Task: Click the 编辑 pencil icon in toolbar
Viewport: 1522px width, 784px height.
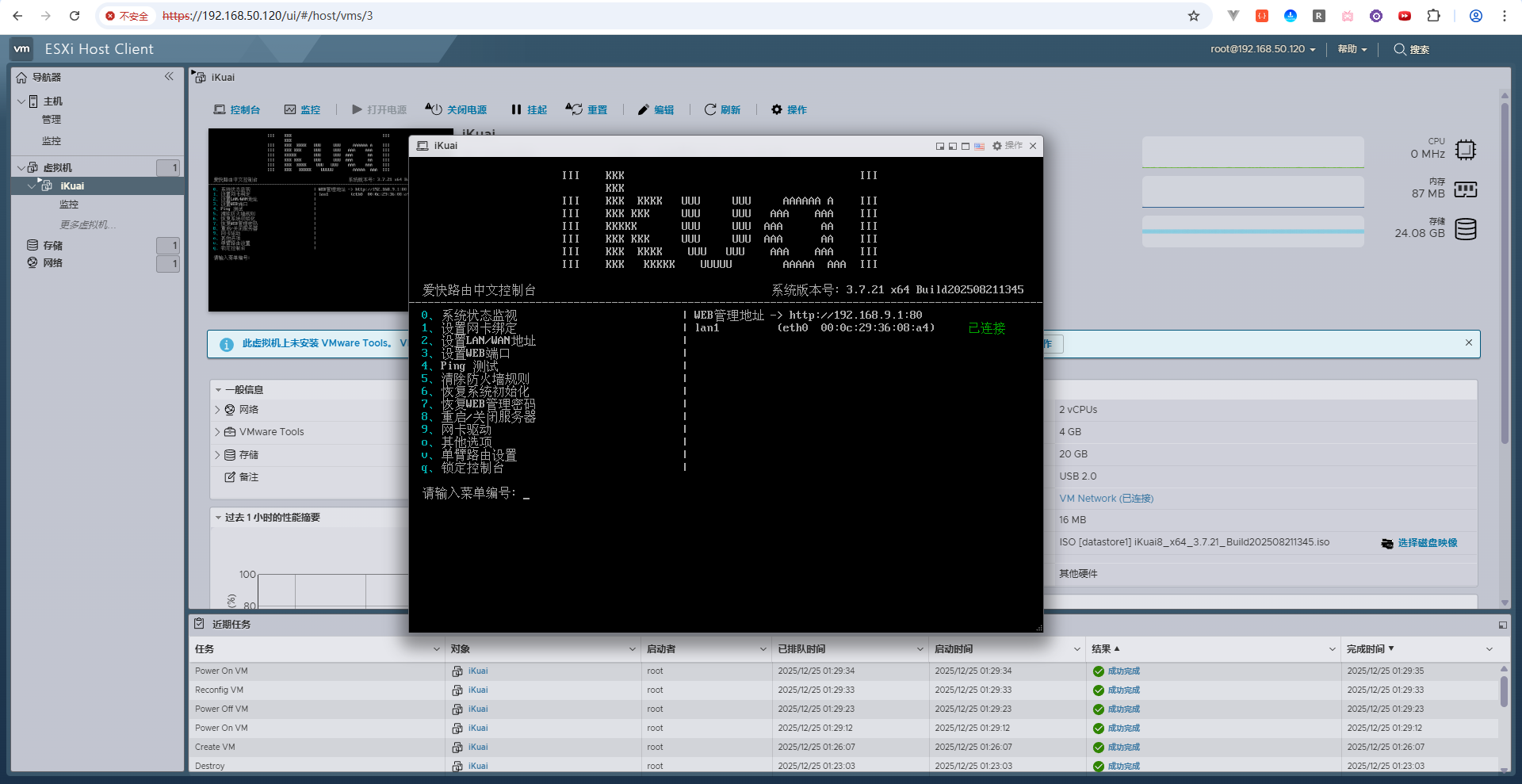Action: tap(643, 109)
